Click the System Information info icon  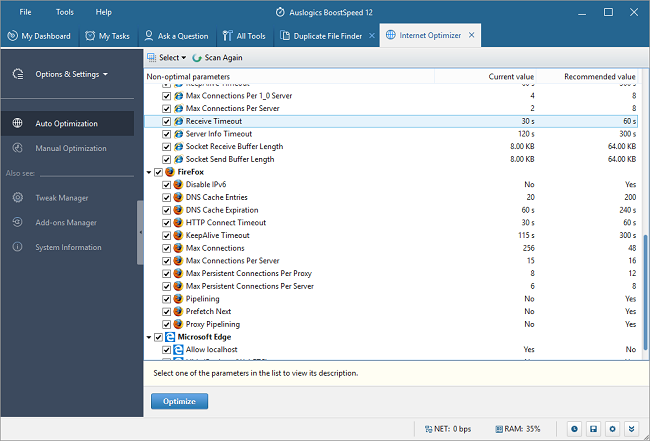(x=17, y=247)
